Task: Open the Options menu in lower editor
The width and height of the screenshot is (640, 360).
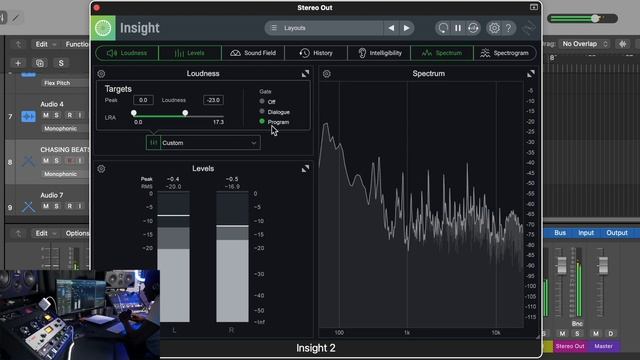Action: click(77, 233)
